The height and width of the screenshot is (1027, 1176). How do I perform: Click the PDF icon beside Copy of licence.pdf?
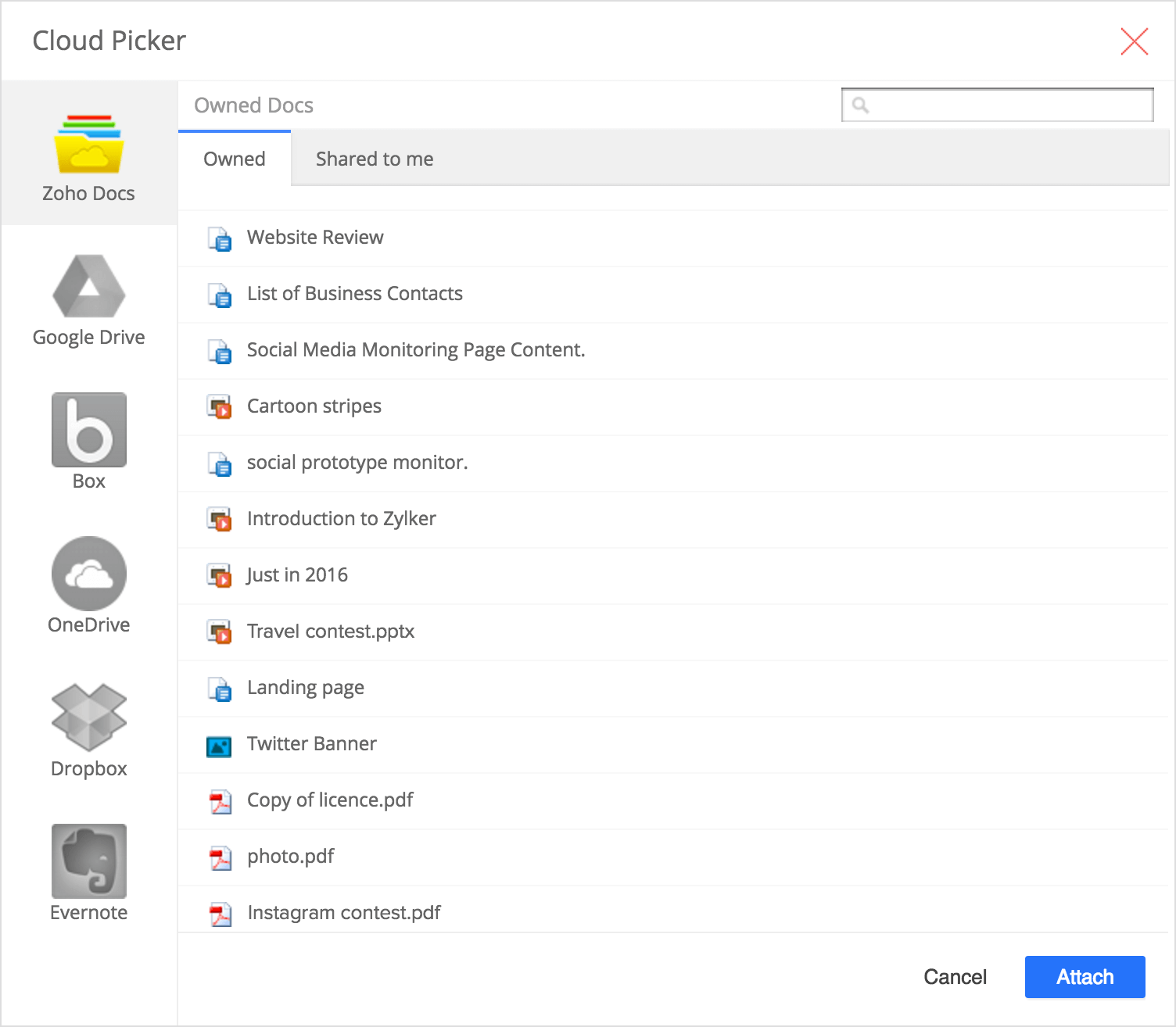coord(220,802)
